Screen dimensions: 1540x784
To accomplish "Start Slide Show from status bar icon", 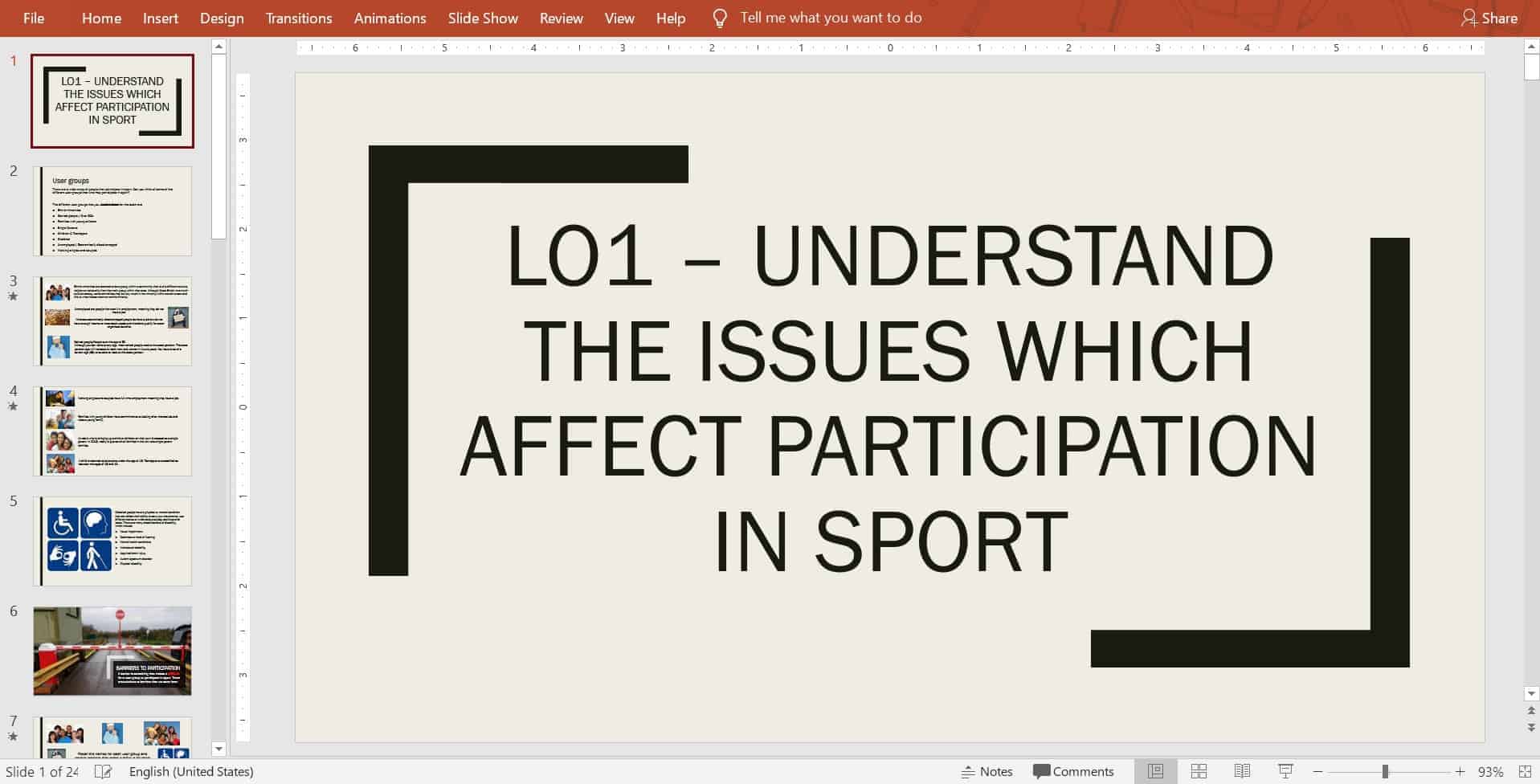I will tap(1285, 771).
